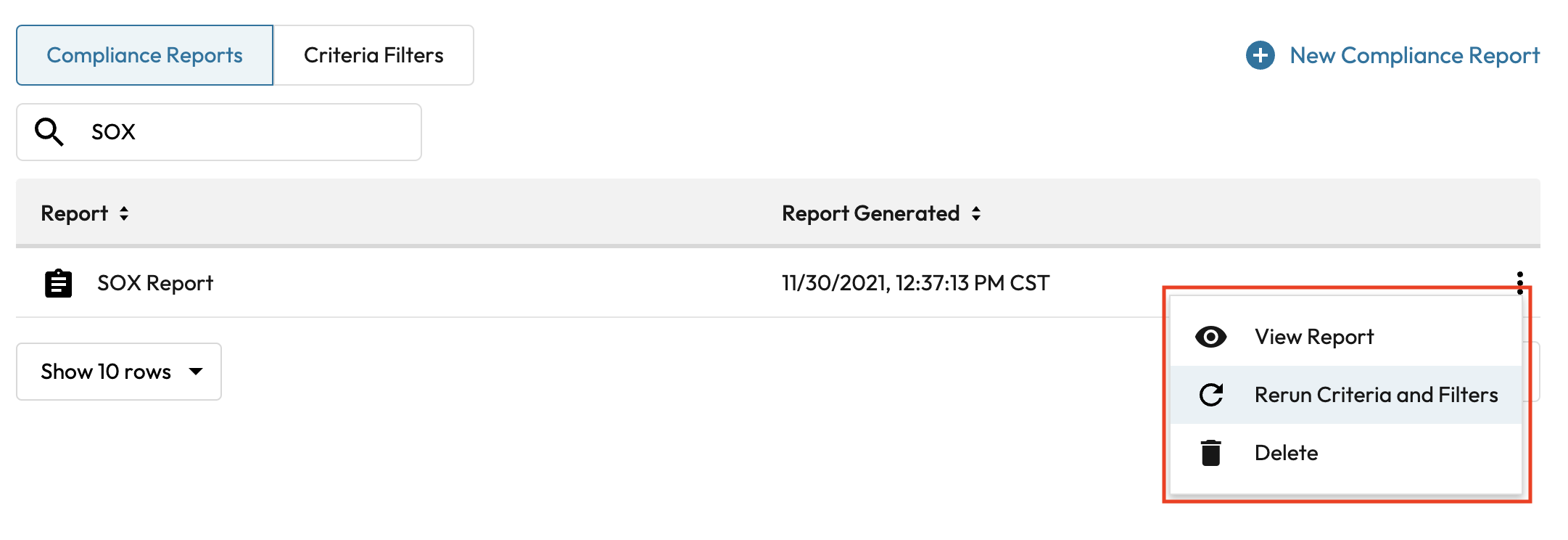The height and width of the screenshot is (540, 1568).
Task: Click the rerun circular arrow icon
Action: [x=1210, y=395]
